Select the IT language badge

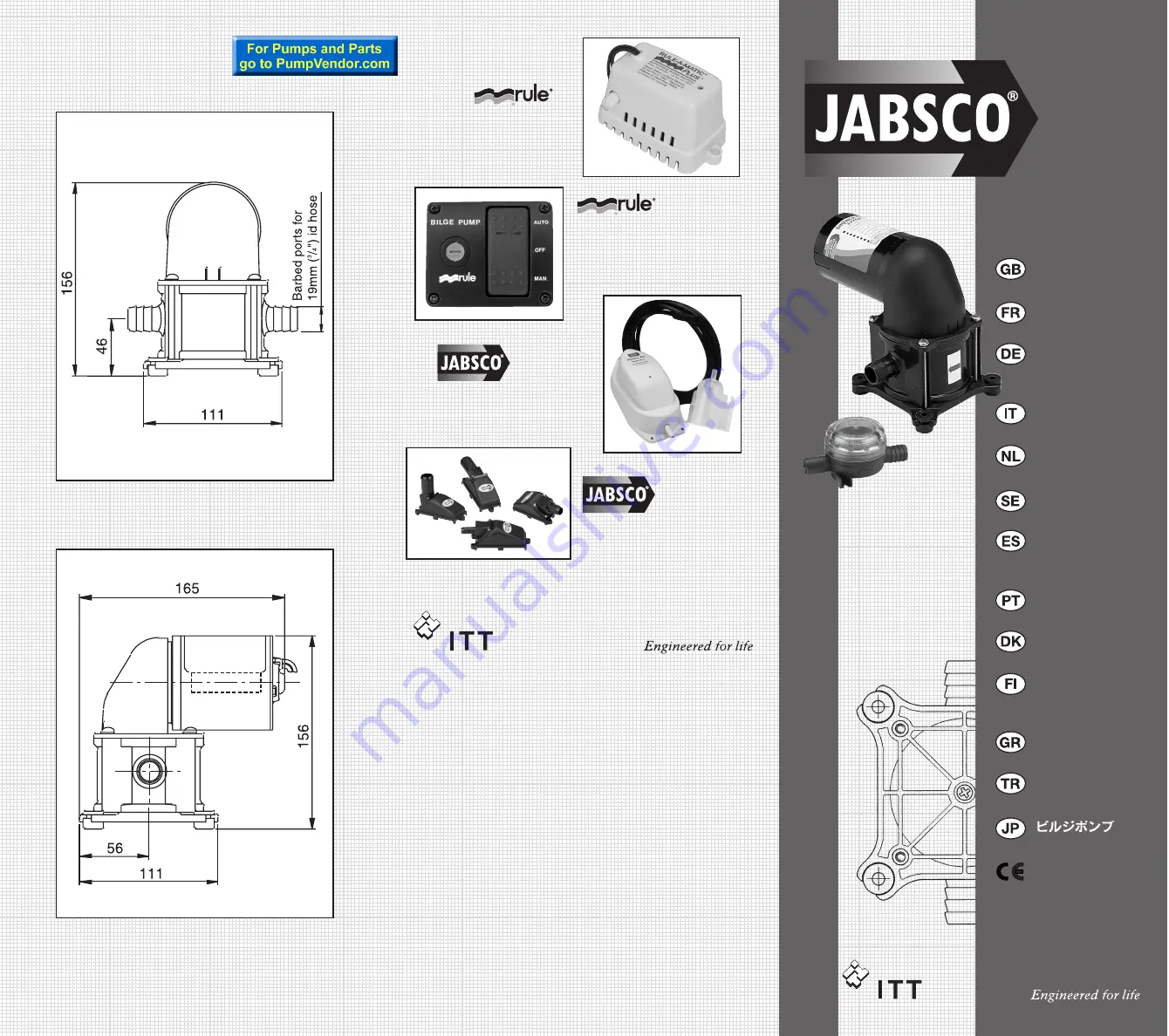coord(1010,413)
